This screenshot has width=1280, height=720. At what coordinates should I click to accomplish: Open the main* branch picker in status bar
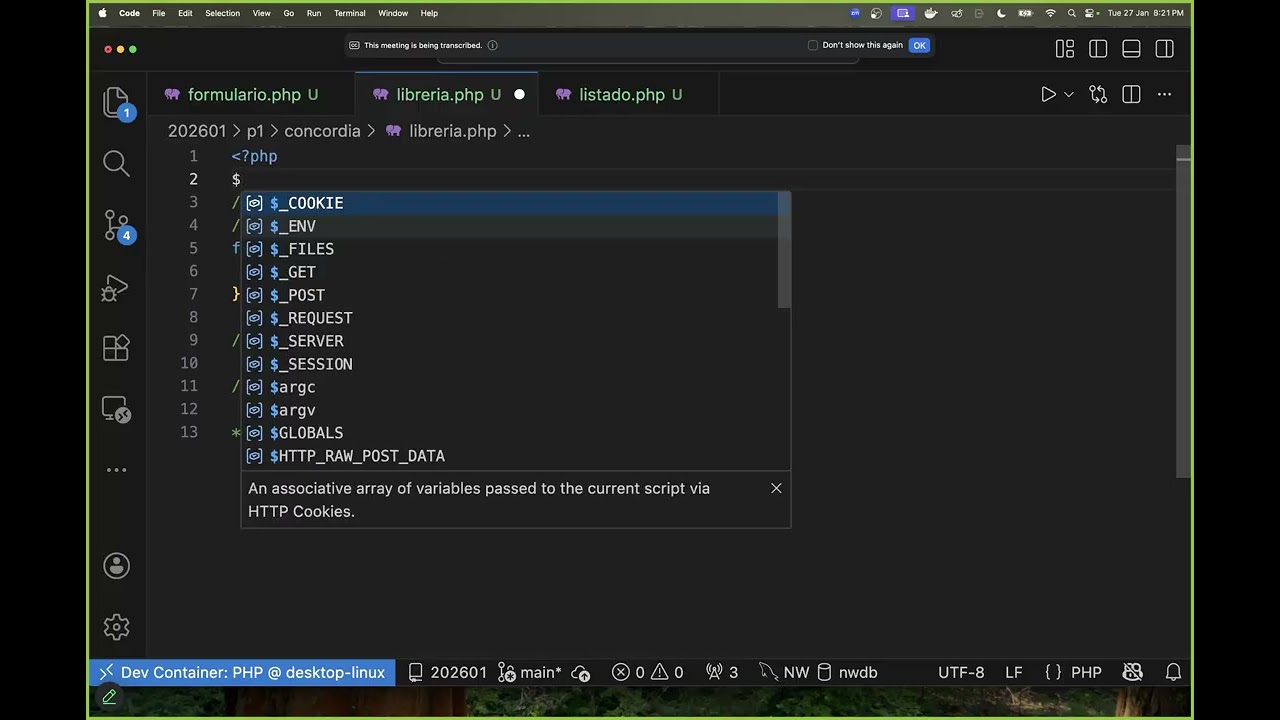tap(530, 672)
